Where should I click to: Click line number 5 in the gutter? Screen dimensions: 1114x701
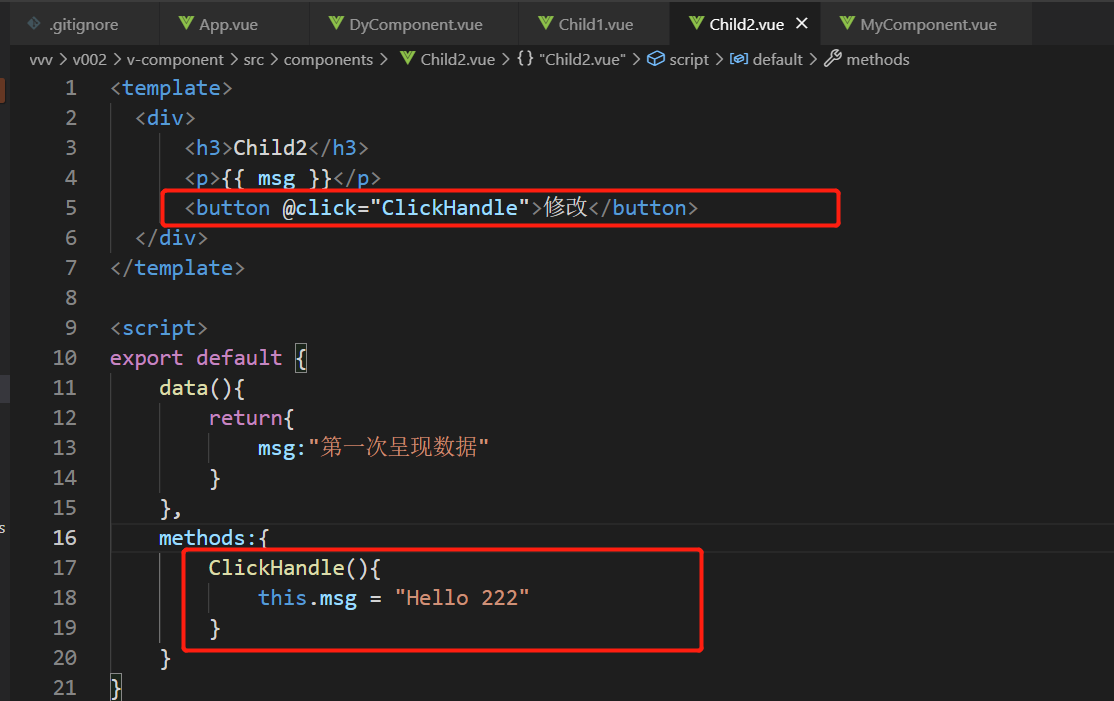[71, 208]
